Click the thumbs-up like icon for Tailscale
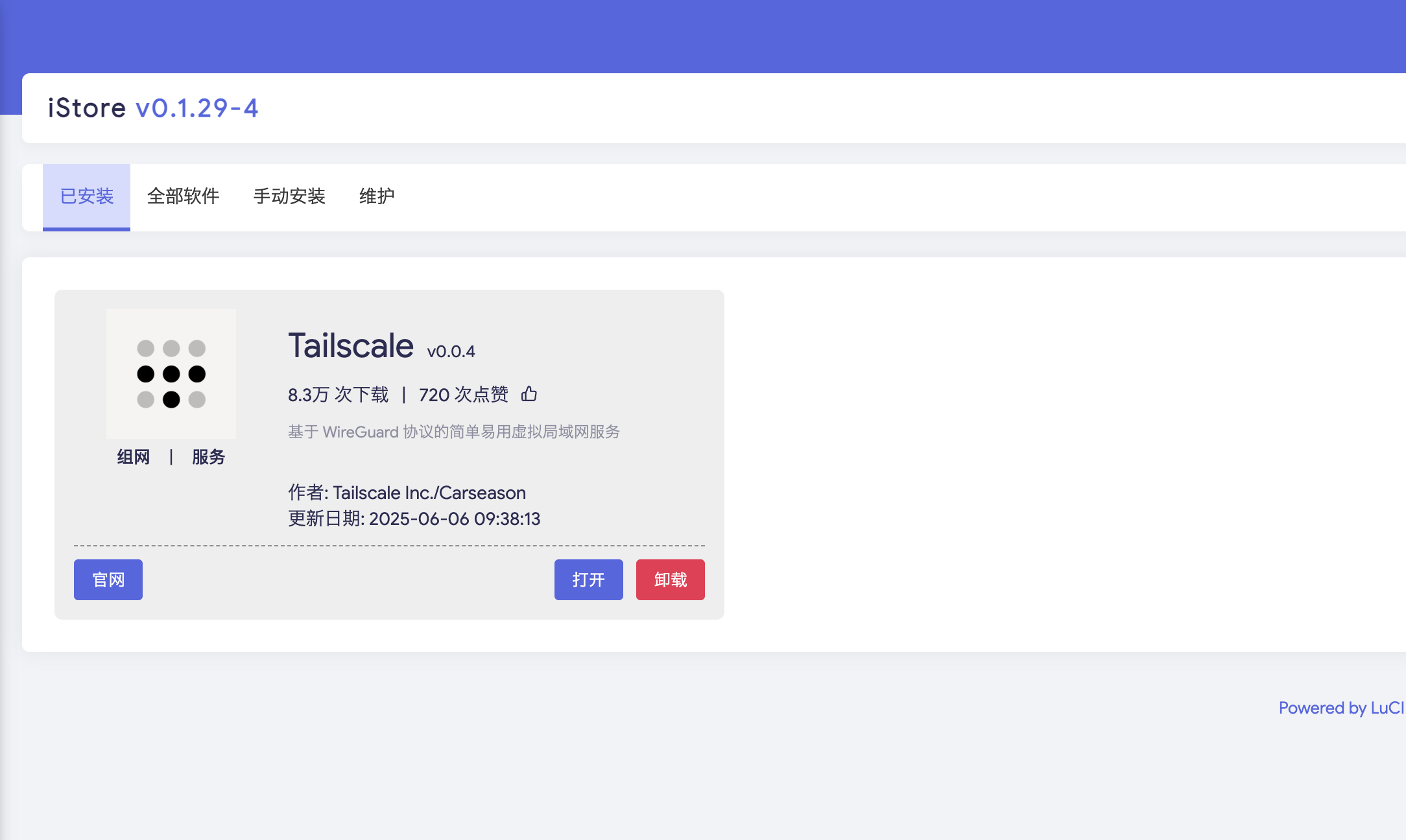This screenshot has height=840, width=1406. (x=529, y=393)
